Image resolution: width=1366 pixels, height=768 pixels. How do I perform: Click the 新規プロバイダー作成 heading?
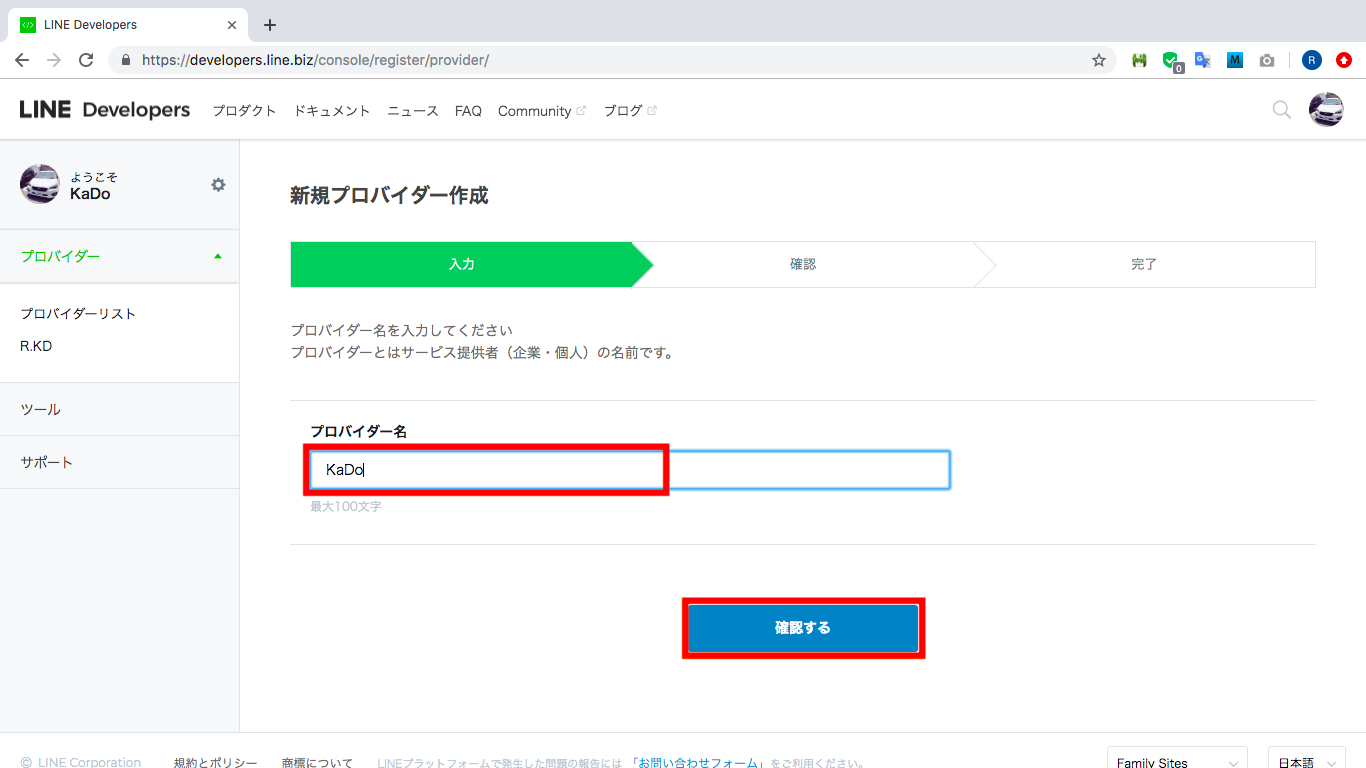click(389, 195)
